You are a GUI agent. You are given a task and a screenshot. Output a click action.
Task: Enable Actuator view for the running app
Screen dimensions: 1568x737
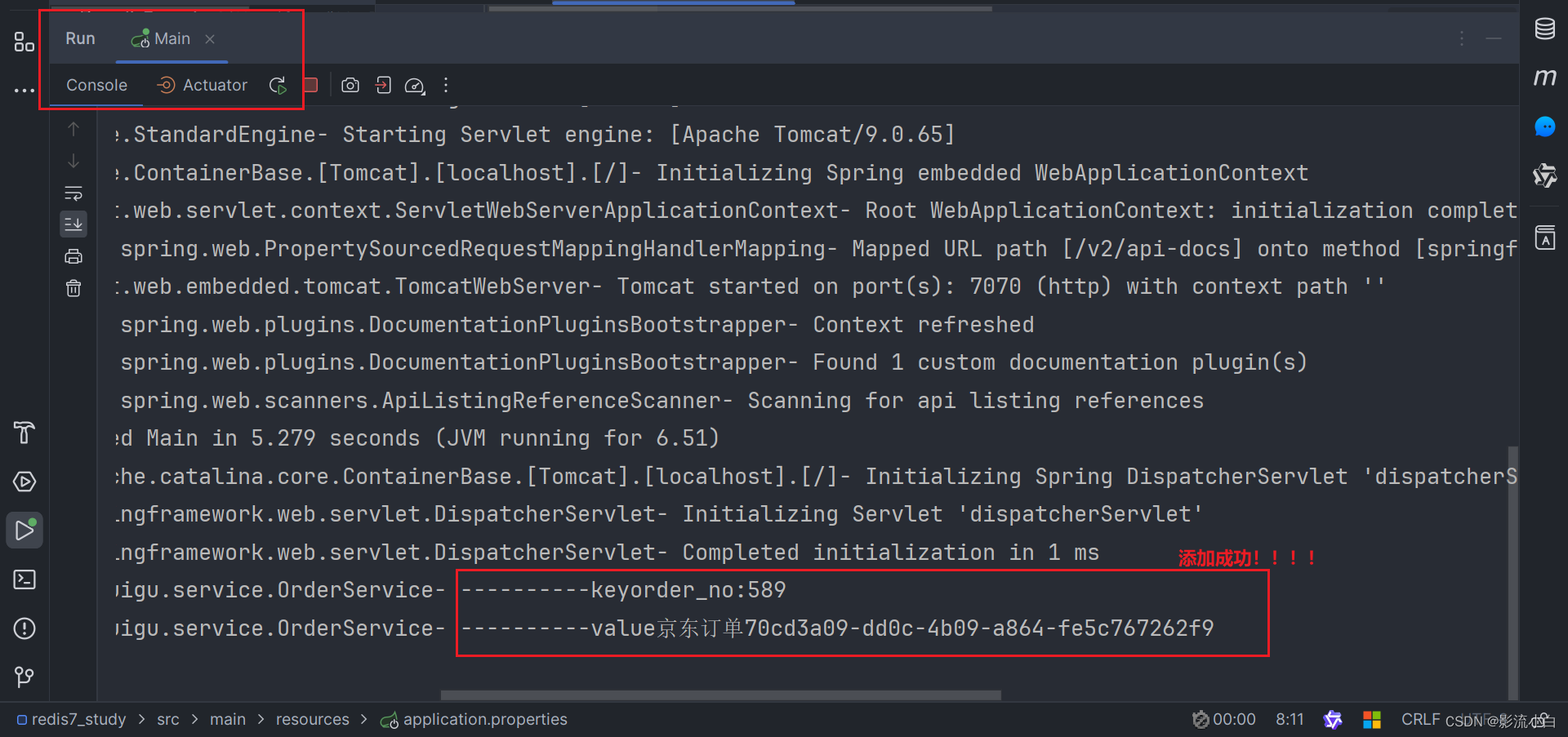201,85
